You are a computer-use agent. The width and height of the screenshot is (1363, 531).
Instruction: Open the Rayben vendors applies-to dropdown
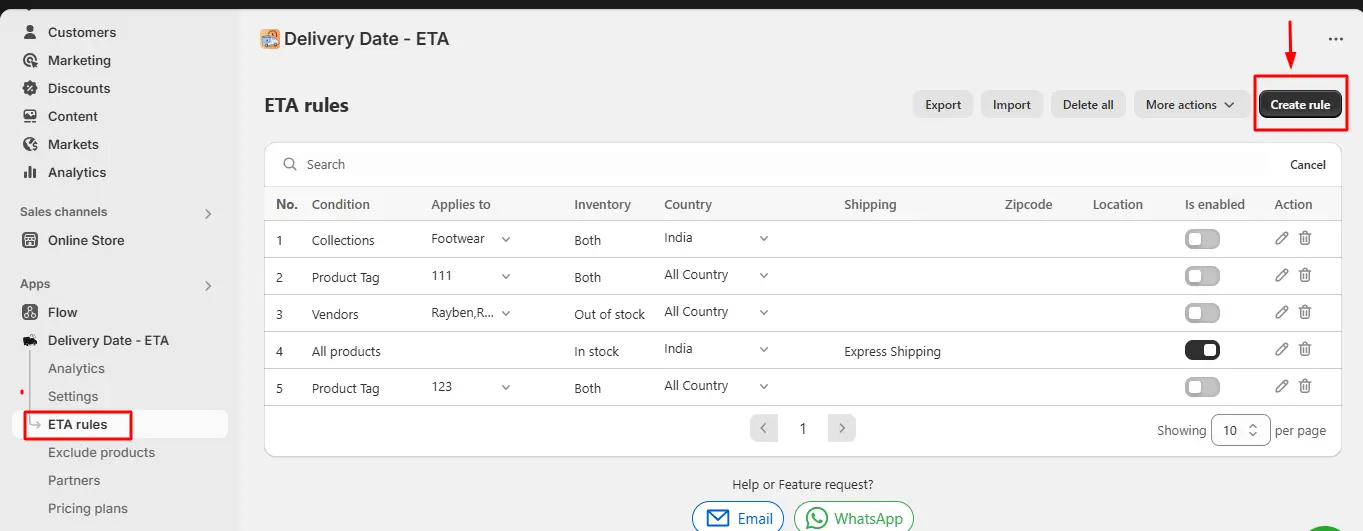click(471, 313)
